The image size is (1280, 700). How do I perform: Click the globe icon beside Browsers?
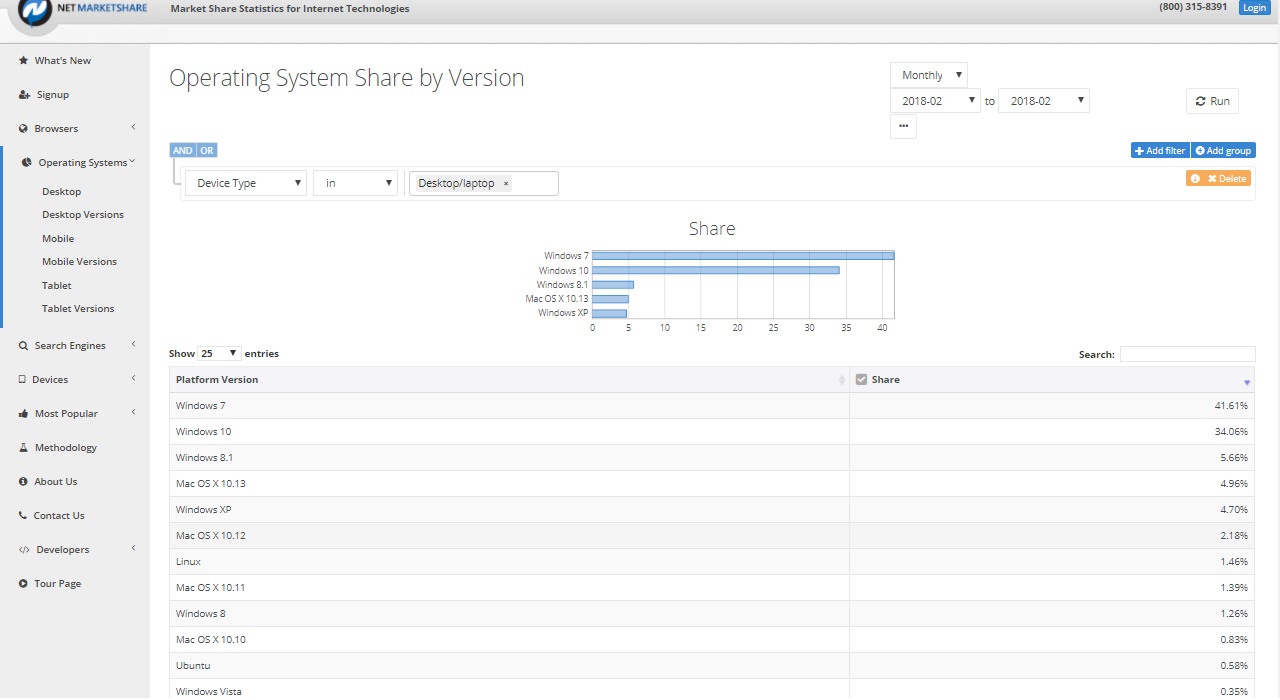tap(23, 129)
